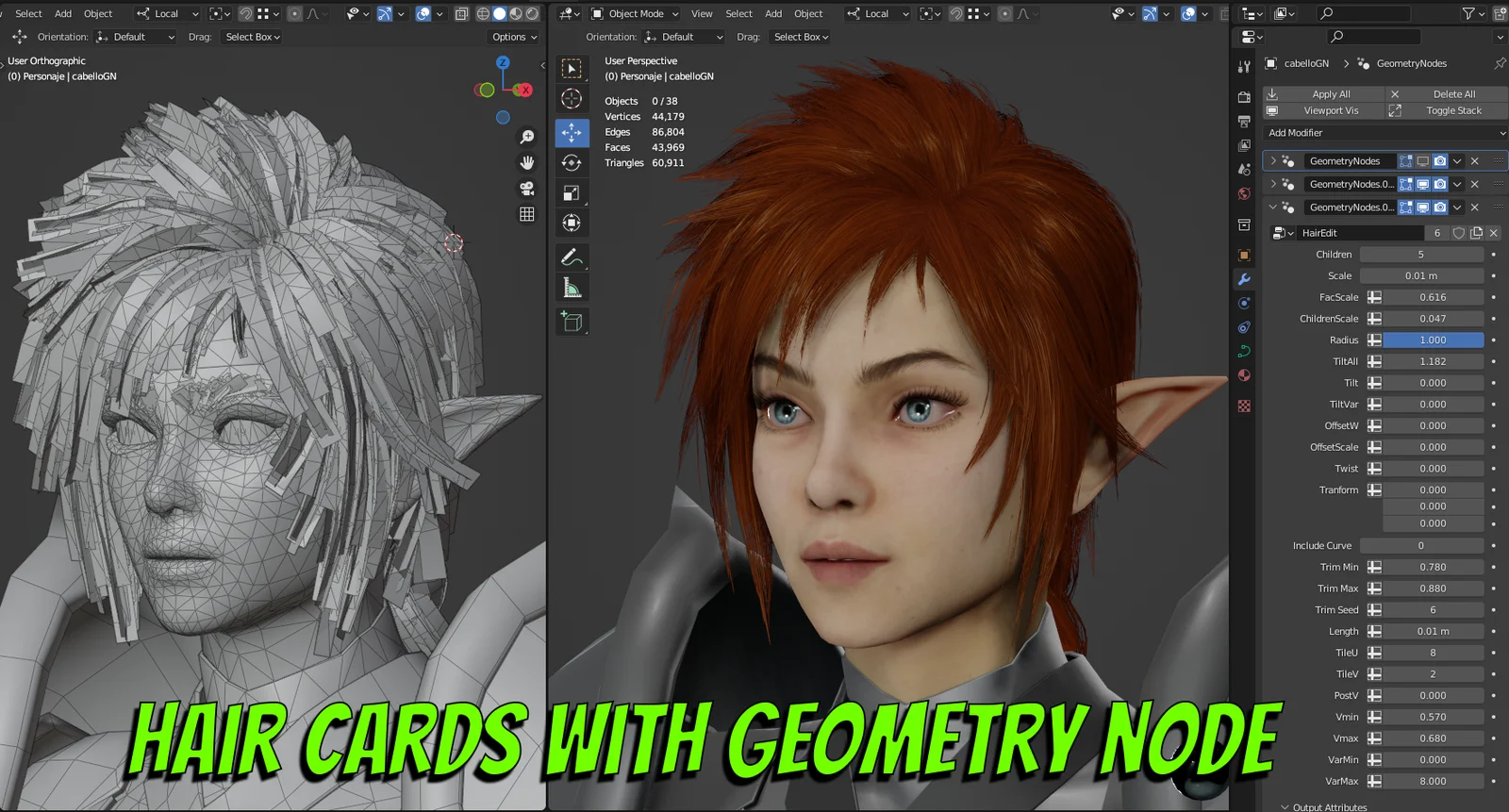Toggle the HairEdit fake user shield

[1459, 233]
